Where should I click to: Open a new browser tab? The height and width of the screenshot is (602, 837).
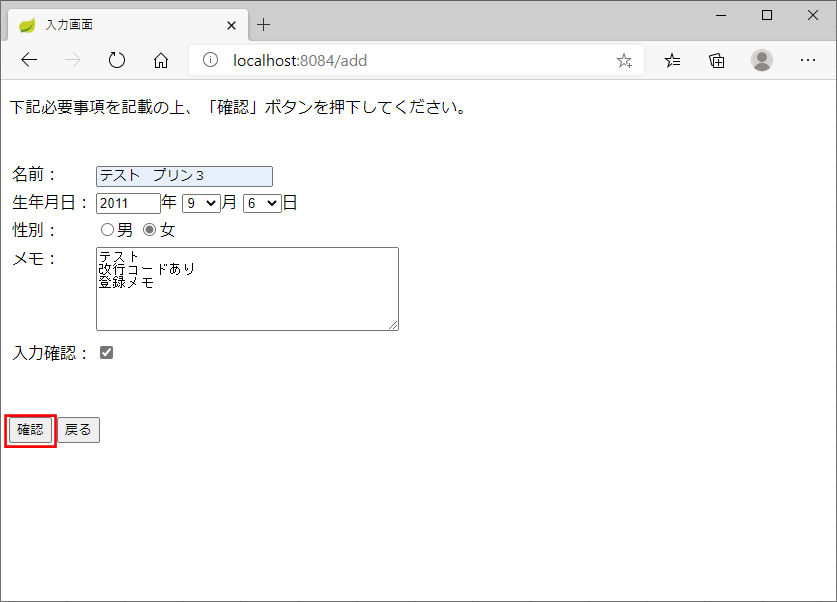point(264,25)
